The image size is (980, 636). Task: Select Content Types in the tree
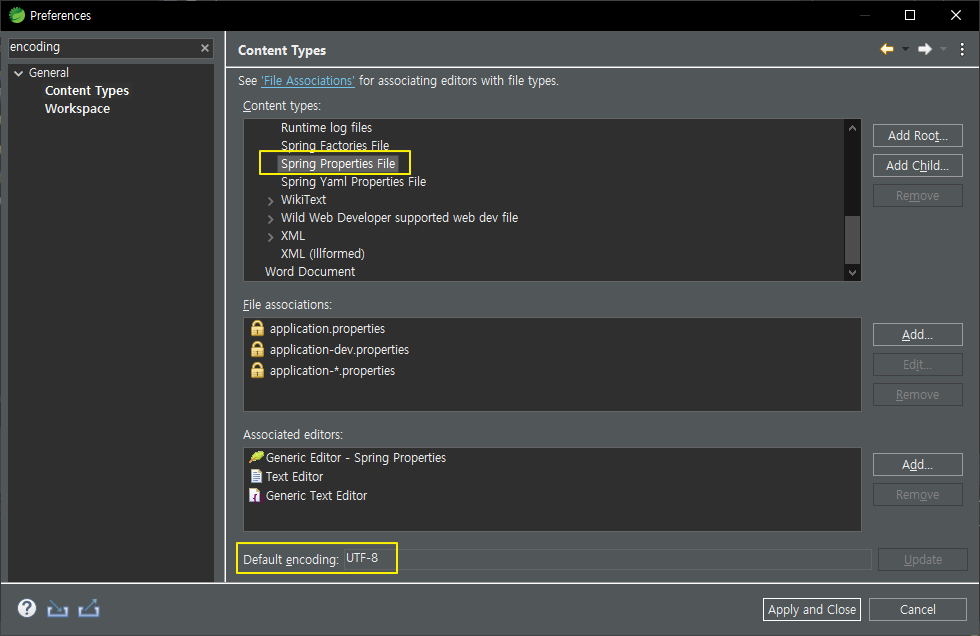point(87,91)
